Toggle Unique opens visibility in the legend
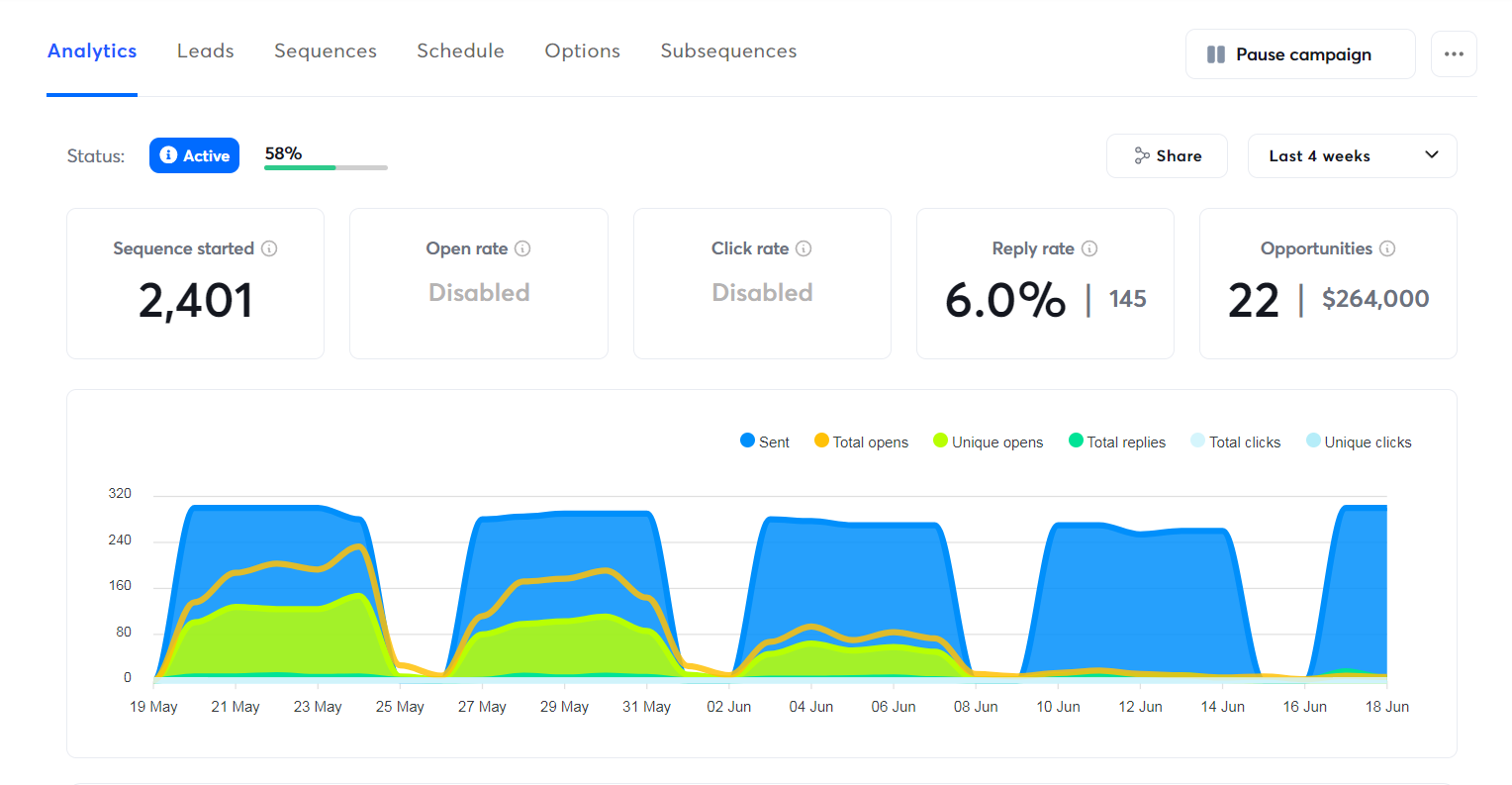The height and width of the screenshot is (785, 1512). 987,442
